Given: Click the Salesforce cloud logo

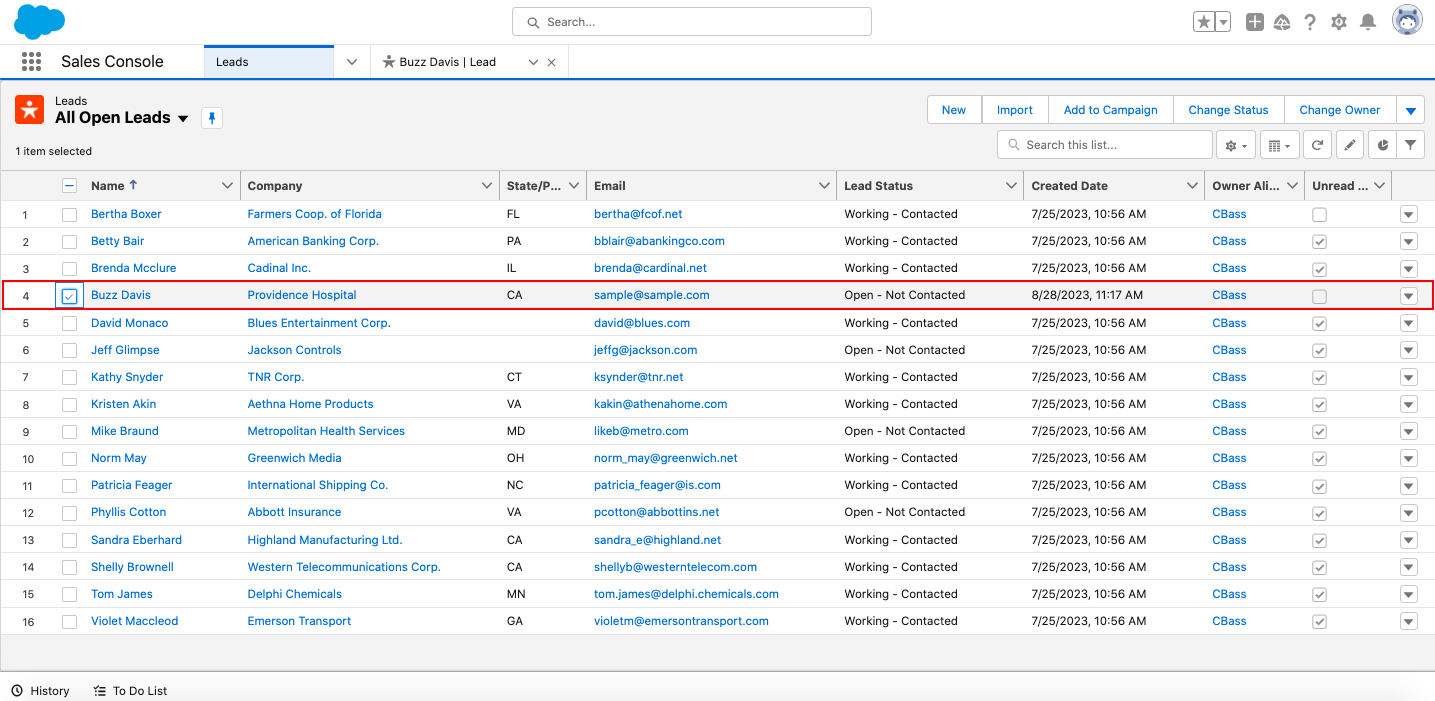Looking at the screenshot, I should click(39, 21).
